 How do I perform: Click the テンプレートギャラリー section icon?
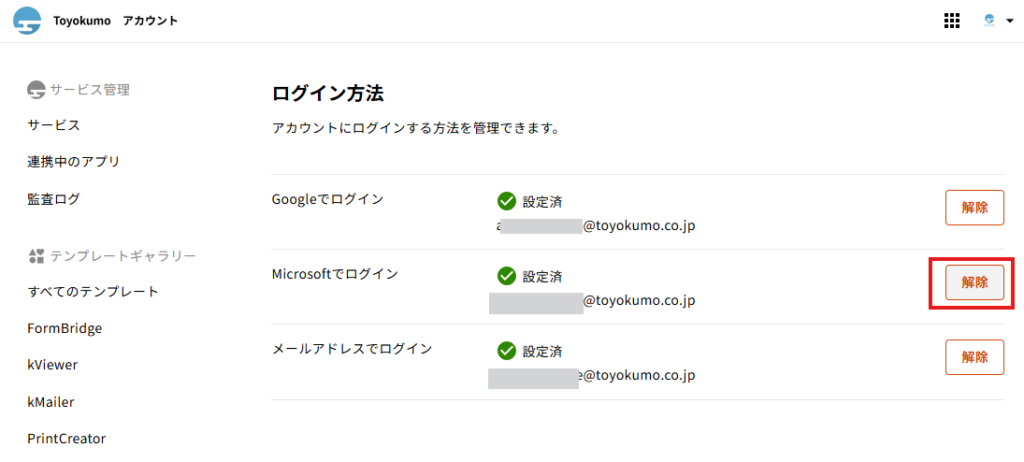point(37,256)
